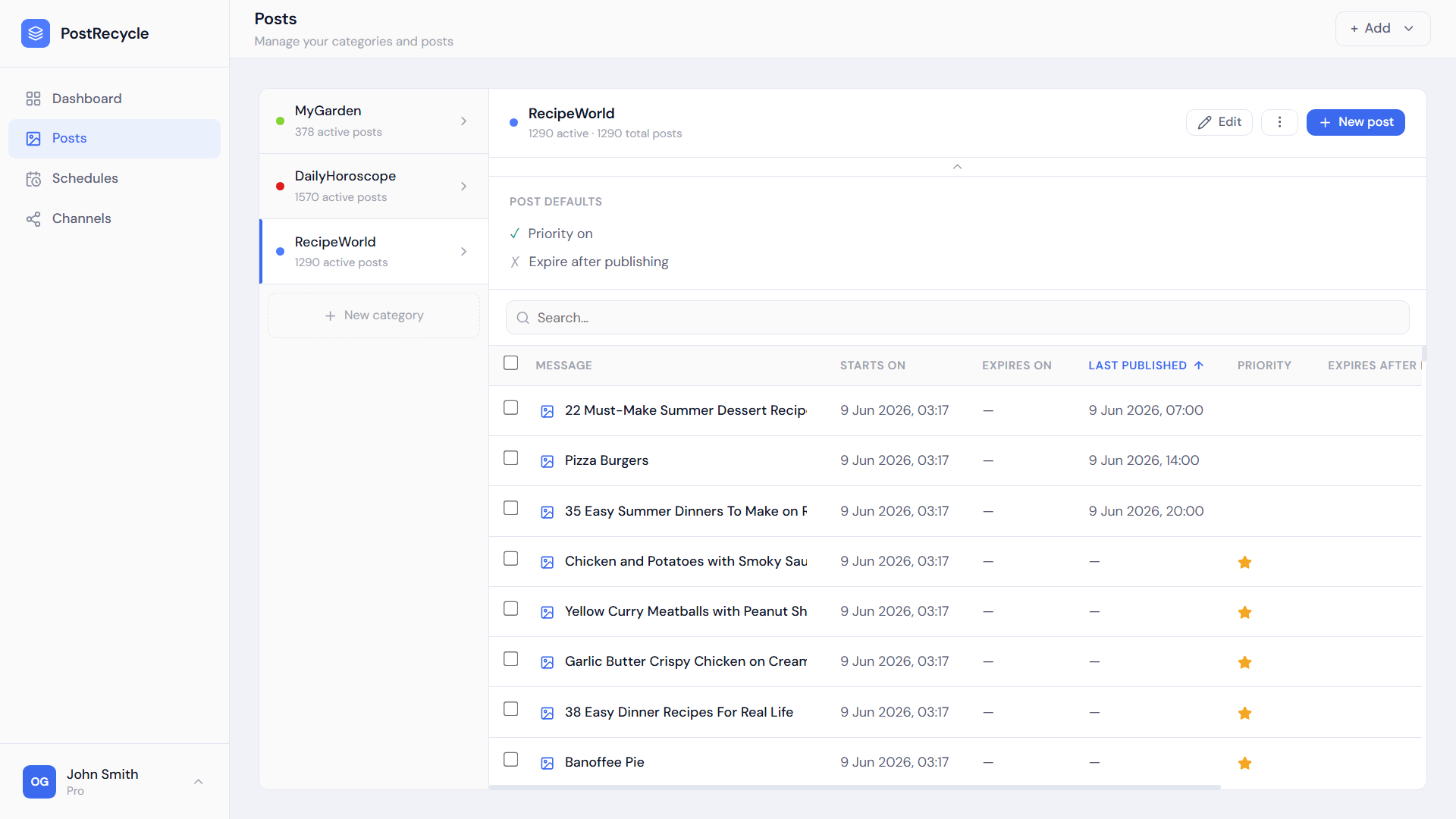This screenshot has height=819, width=1456.
Task: Collapse the Post Defaults section
Action: tap(957, 167)
